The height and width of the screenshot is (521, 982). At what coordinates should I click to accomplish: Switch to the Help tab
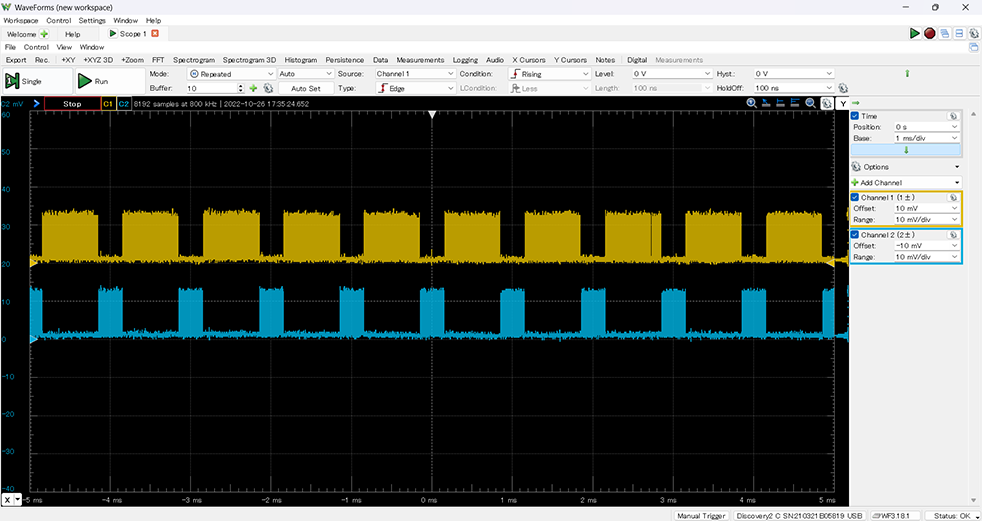[73, 34]
